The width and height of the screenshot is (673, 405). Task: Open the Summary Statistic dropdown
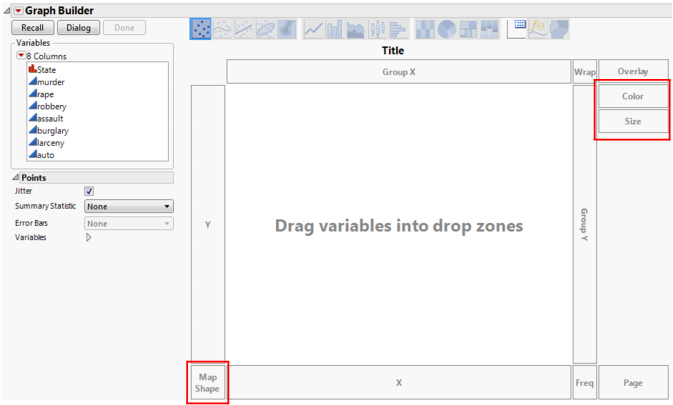pos(129,206)
